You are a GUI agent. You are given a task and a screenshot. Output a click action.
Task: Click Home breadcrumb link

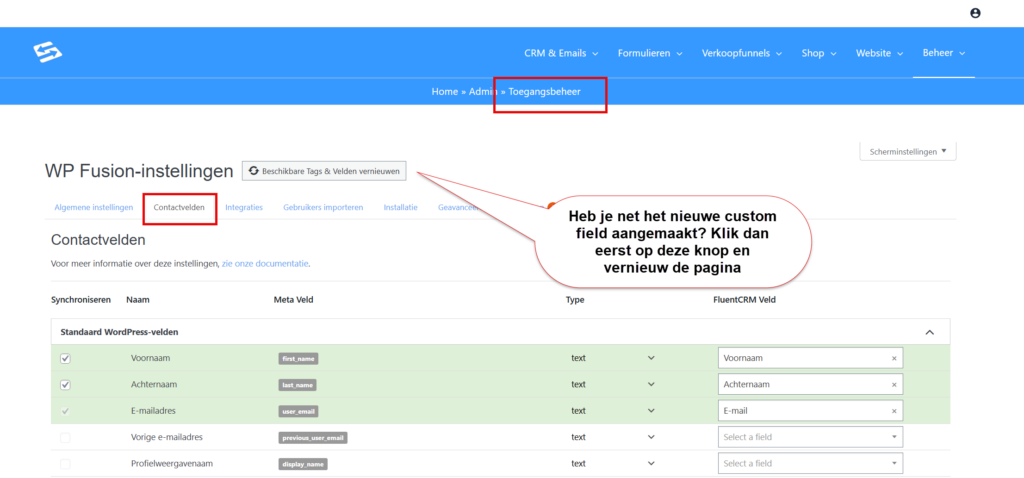[445, 92]
